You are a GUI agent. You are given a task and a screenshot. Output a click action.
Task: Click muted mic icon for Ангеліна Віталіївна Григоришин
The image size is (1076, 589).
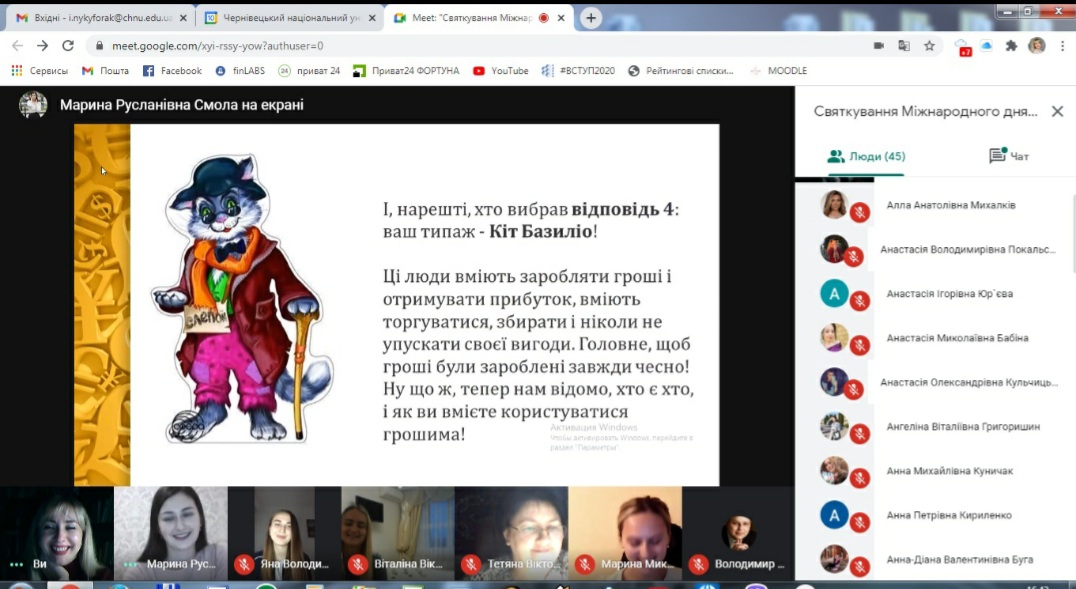click(x=859, y=434)
